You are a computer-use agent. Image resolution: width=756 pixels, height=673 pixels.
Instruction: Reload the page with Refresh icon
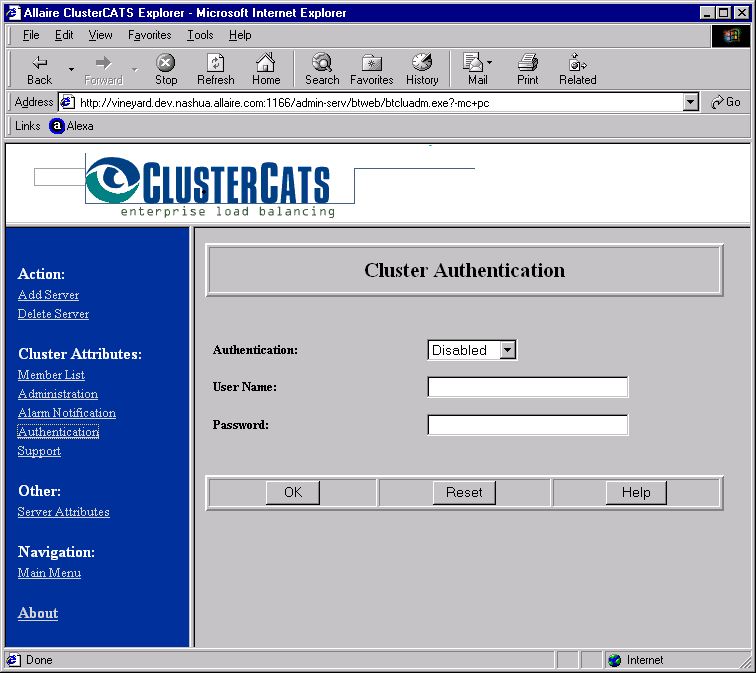(216, 62)
